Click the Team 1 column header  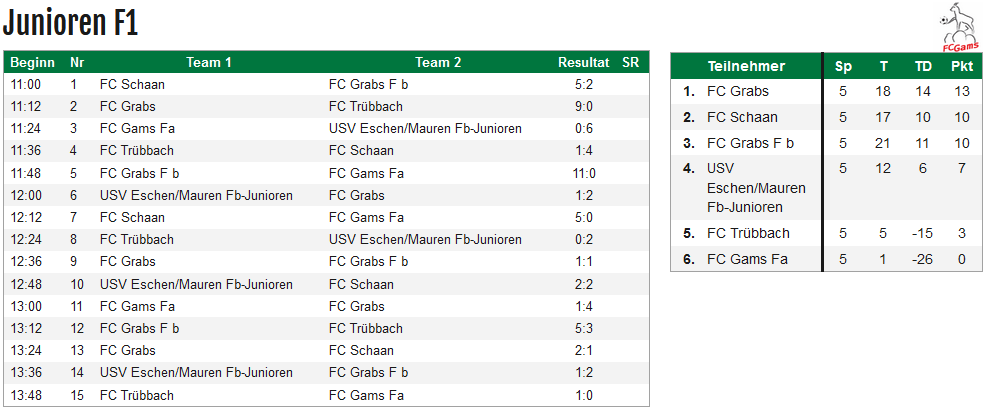point(209,63)
